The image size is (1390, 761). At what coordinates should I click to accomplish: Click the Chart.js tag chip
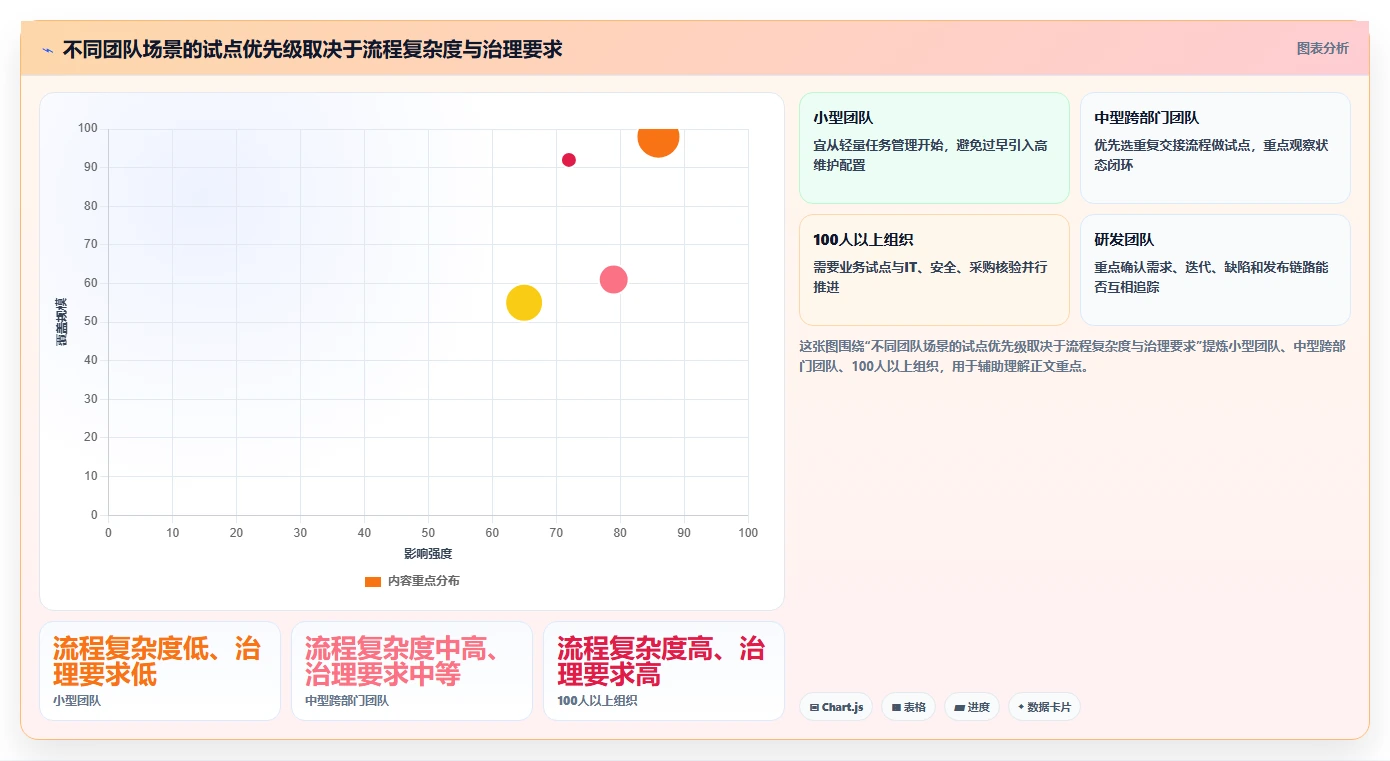tap(836, 707)
